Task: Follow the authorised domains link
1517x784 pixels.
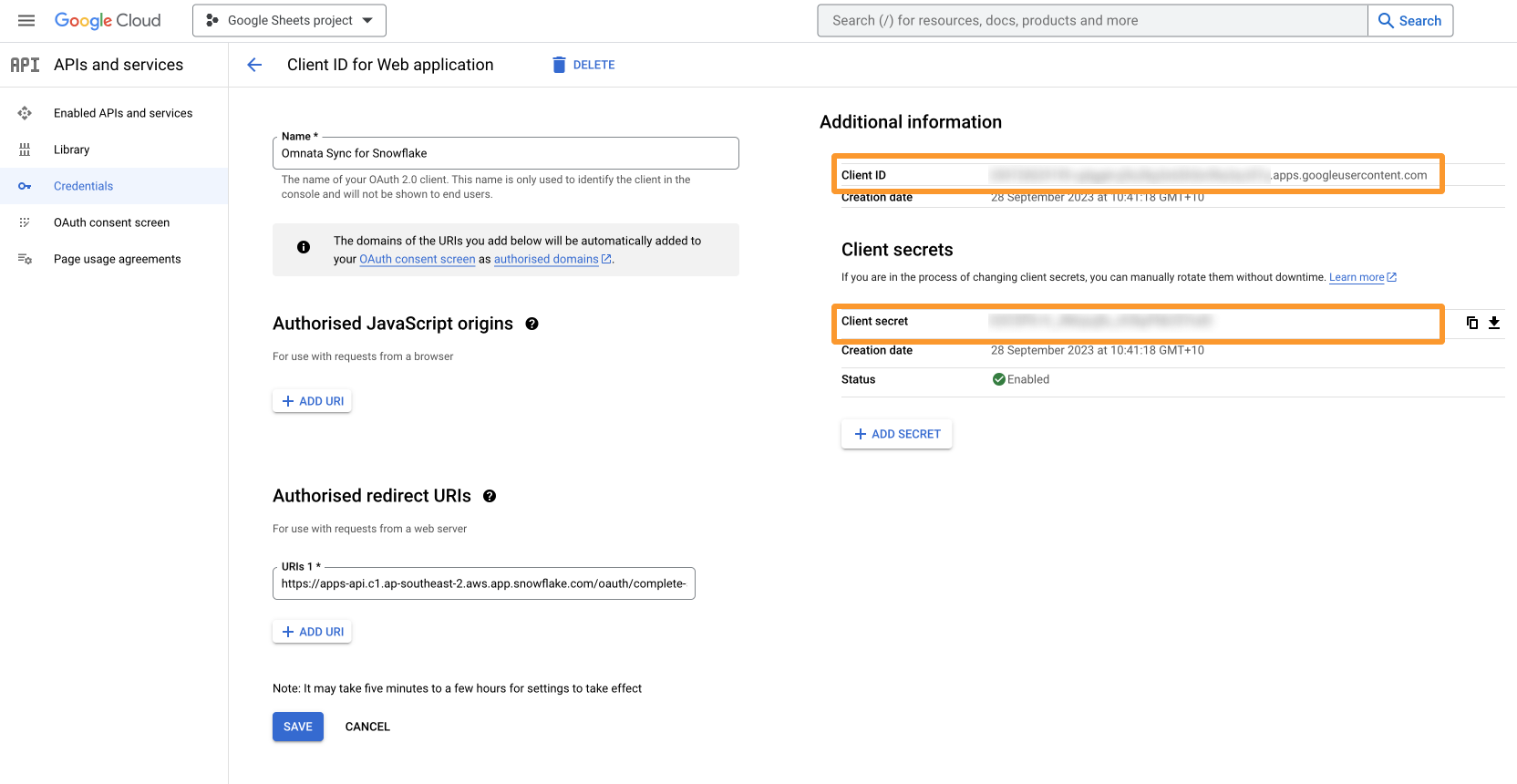Action: point(546,259)
